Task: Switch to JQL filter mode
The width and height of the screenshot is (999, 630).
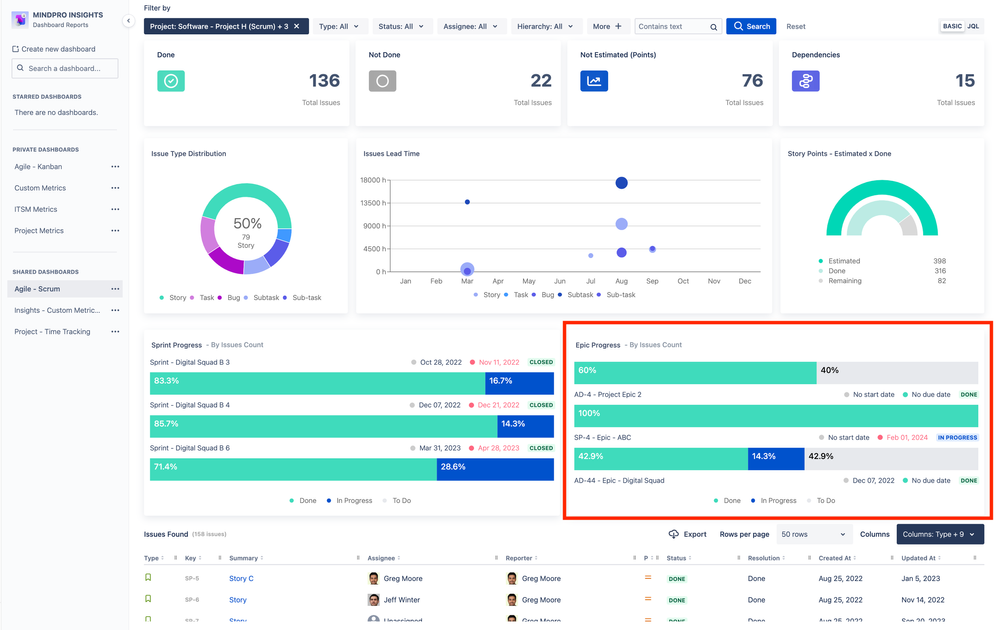Action: [x=973, y=26]
